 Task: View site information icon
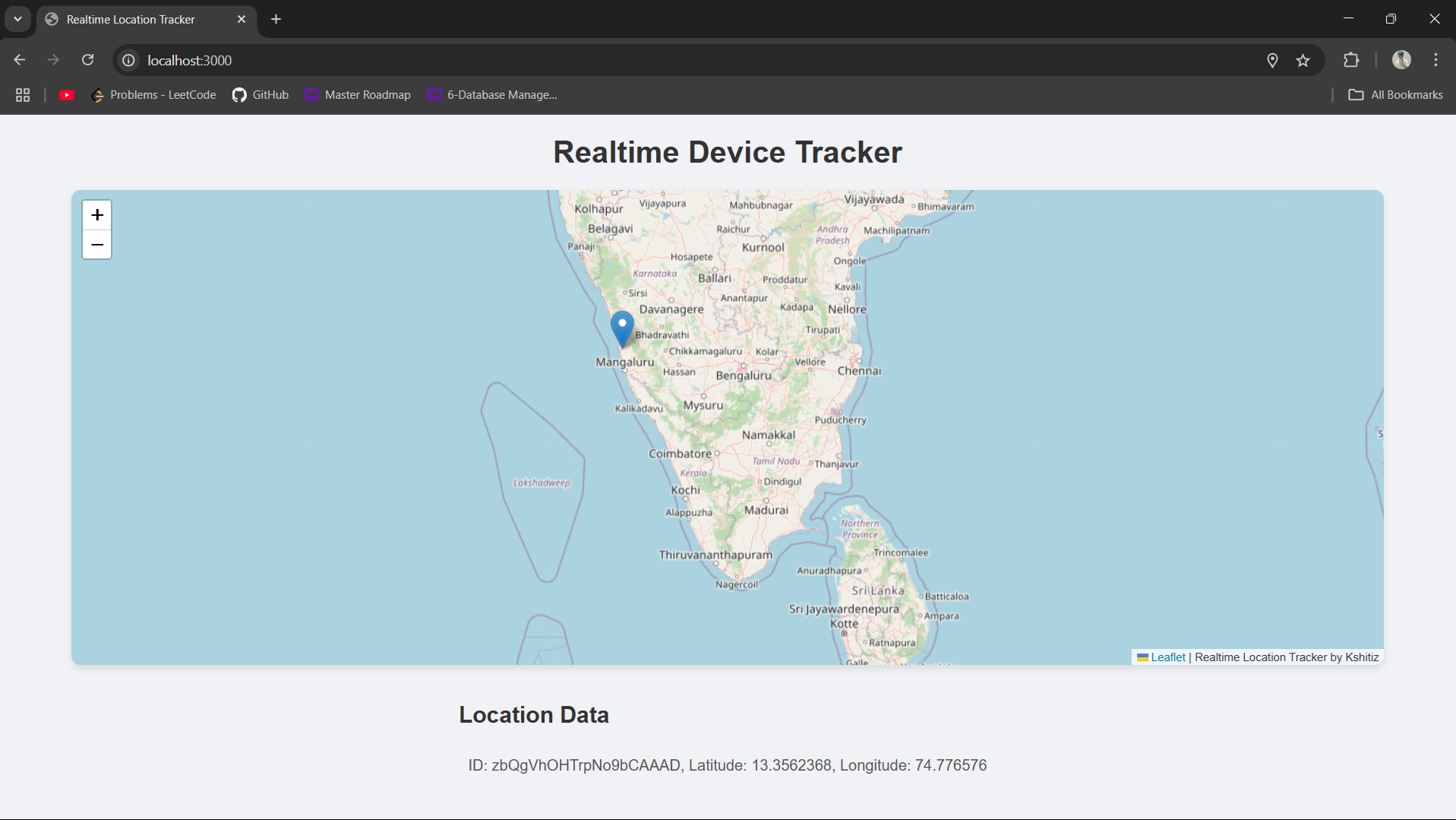(129, 60)
